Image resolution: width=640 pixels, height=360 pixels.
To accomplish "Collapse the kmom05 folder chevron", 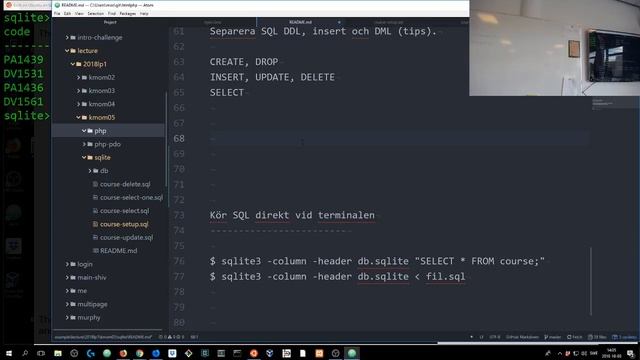I will tap(78, 118).
